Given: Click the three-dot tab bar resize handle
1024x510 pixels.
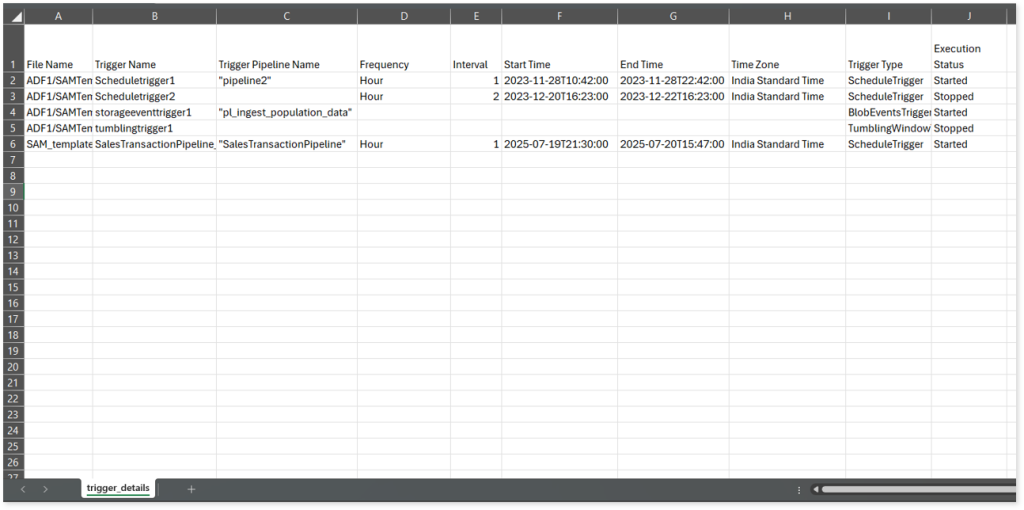Looking at the screenshot, I should coord(798,489).
